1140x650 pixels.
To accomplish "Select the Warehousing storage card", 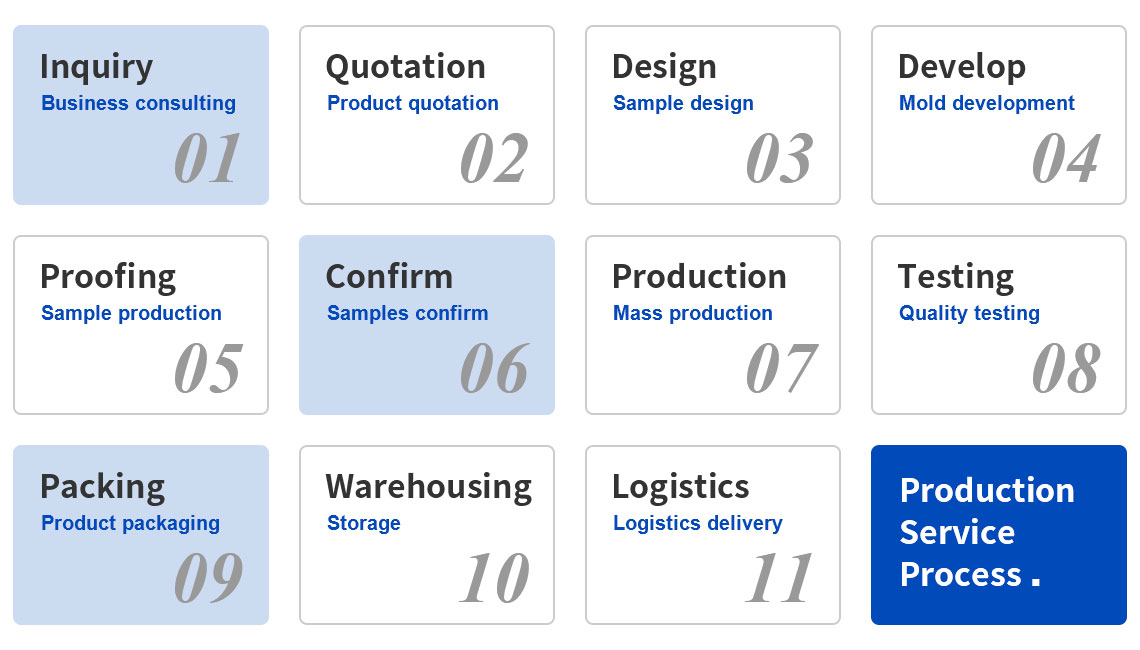I will coord(427,535).
